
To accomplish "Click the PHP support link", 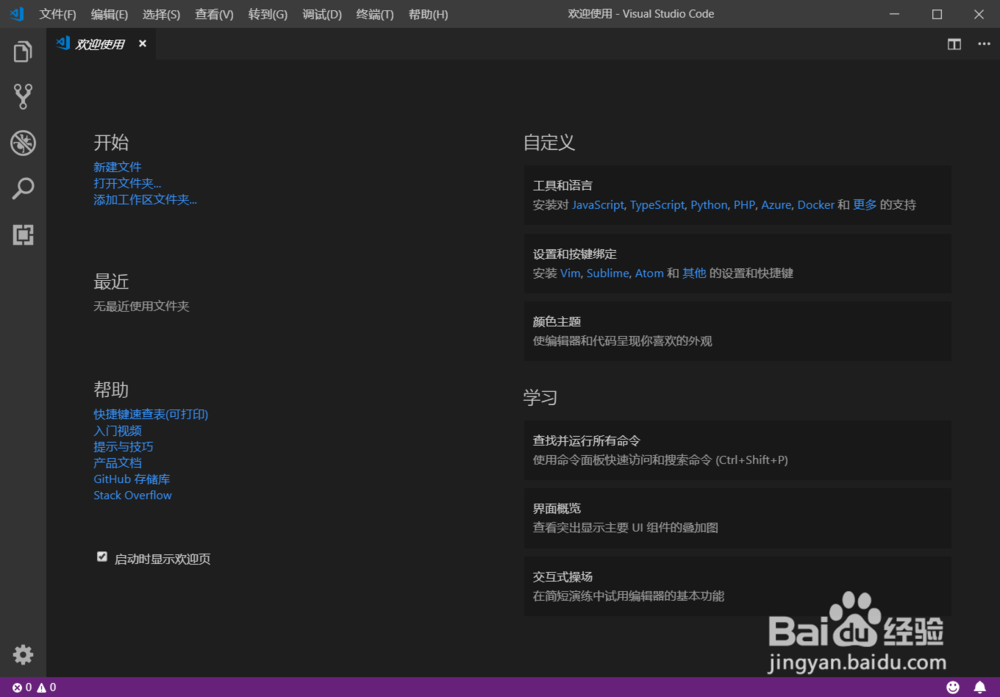I will 744,205.
